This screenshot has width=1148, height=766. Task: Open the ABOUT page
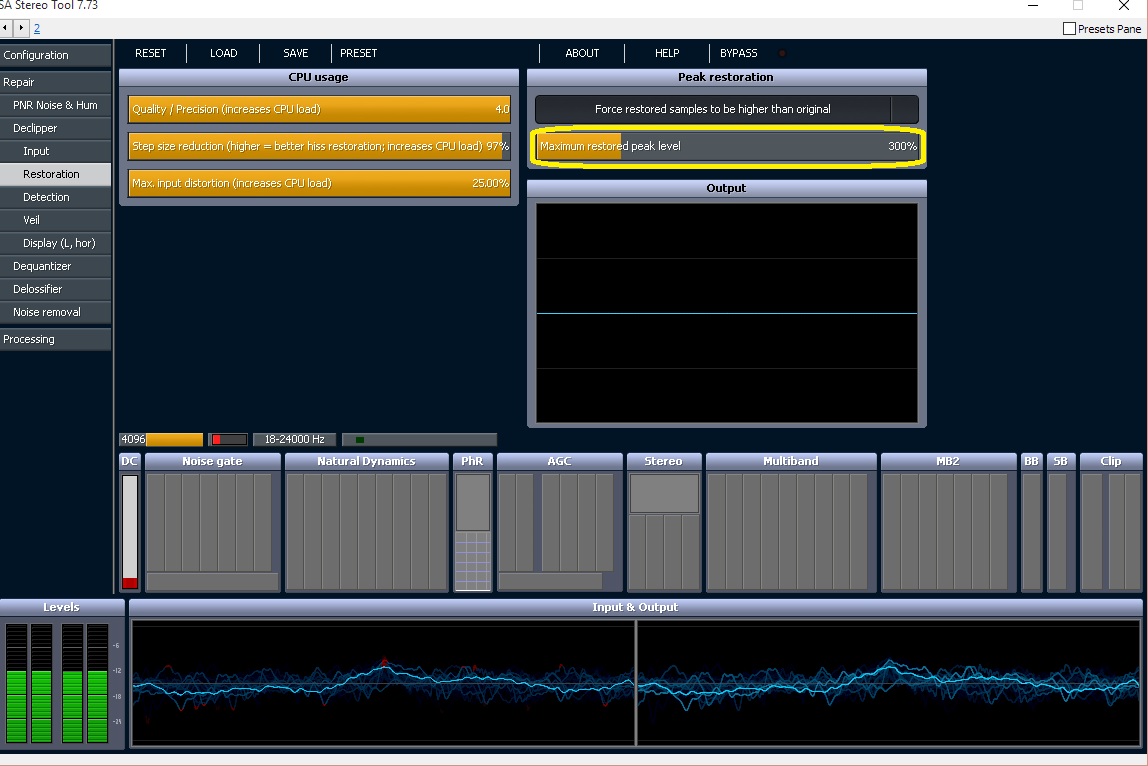(x=582, y=53)
